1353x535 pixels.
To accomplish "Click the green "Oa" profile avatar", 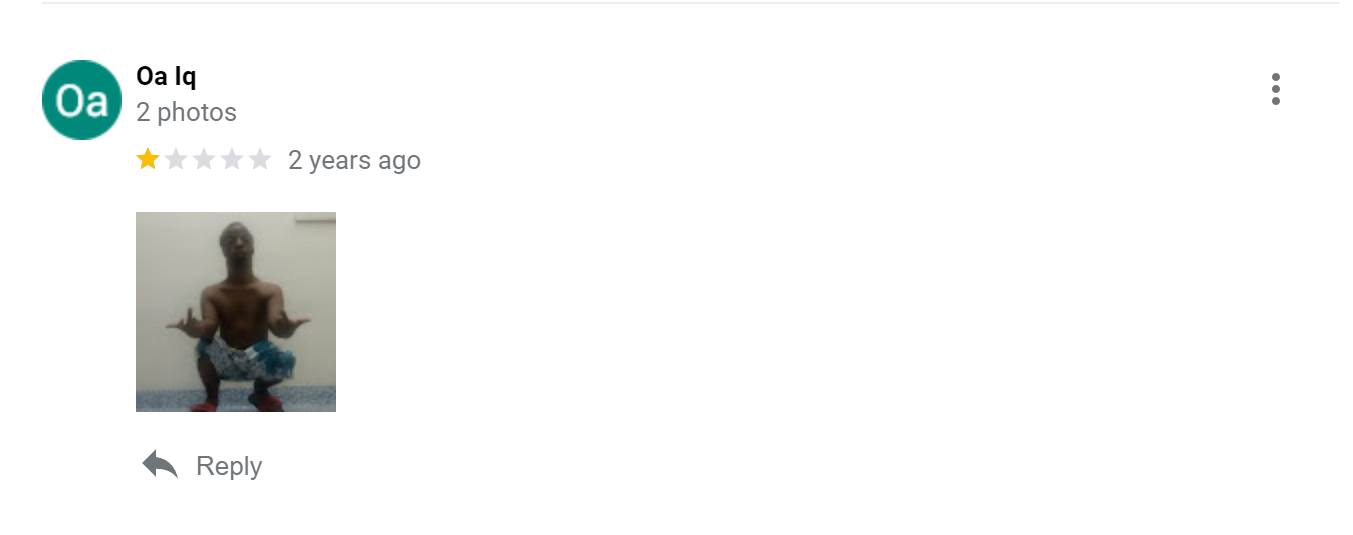I will point(81,100).
